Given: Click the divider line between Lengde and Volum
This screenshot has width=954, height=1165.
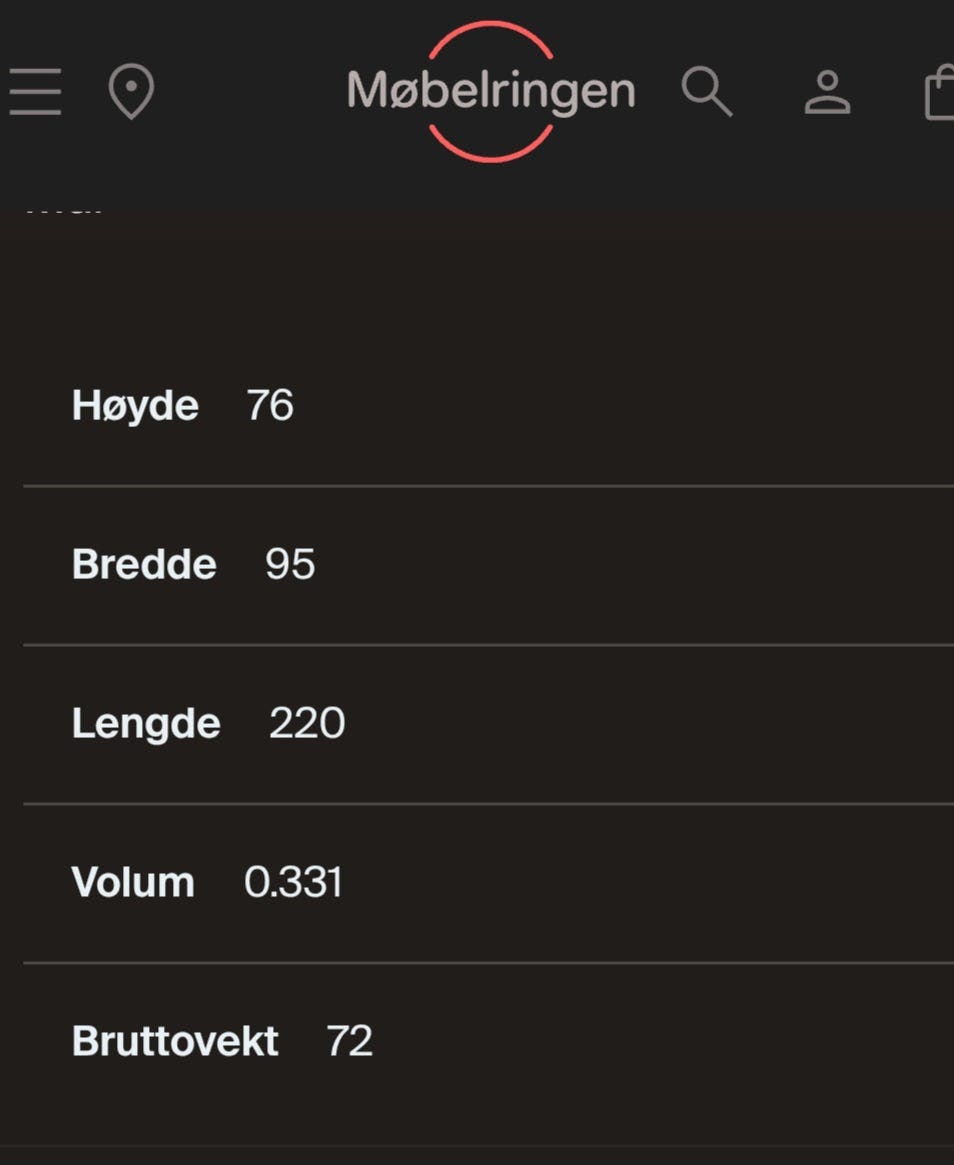Looking at the screenshot, I should pos(488,804).
